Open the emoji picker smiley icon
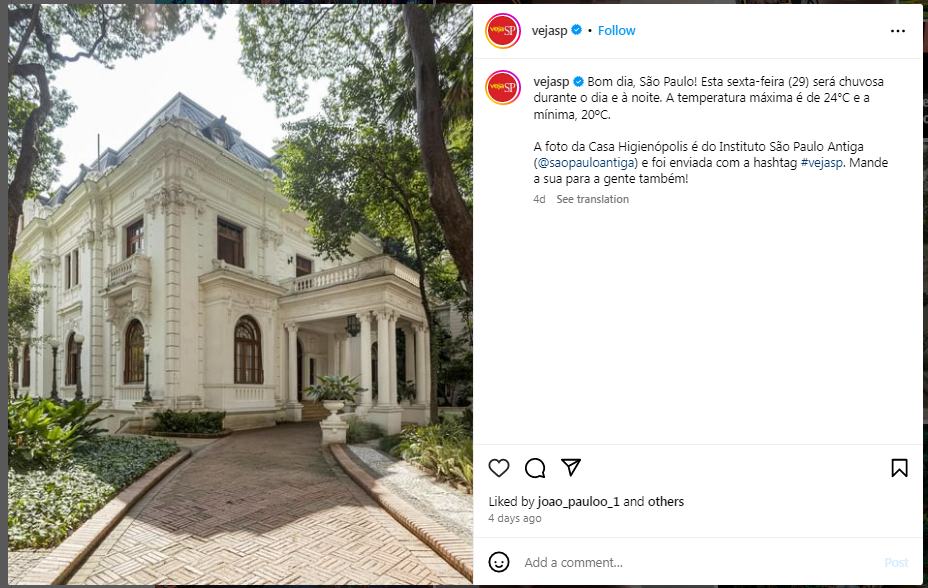Image resolution: width=928 pixels, height=588 pixels. pos(499,562)
